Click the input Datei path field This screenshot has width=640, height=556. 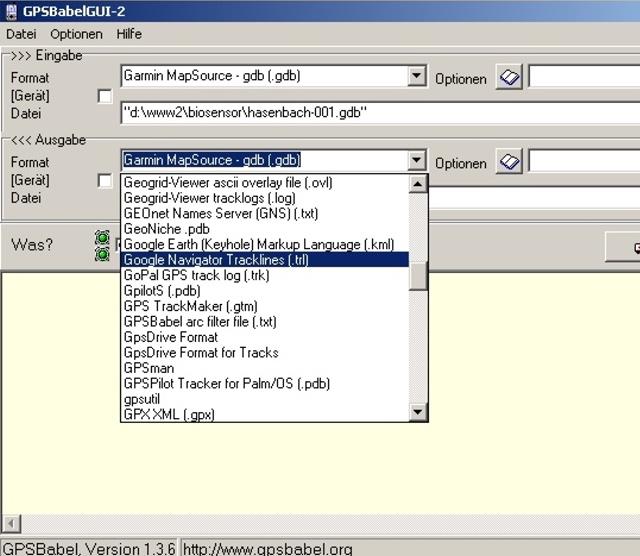(x=380, y=113)
